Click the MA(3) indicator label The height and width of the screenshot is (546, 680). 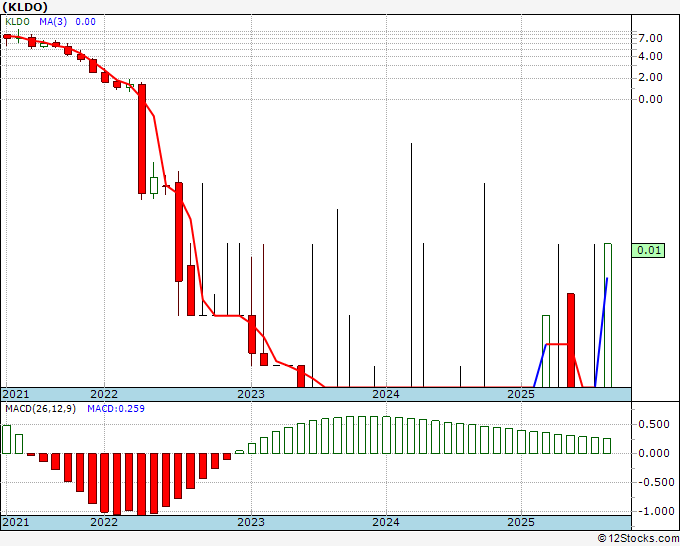pos(53,22)
